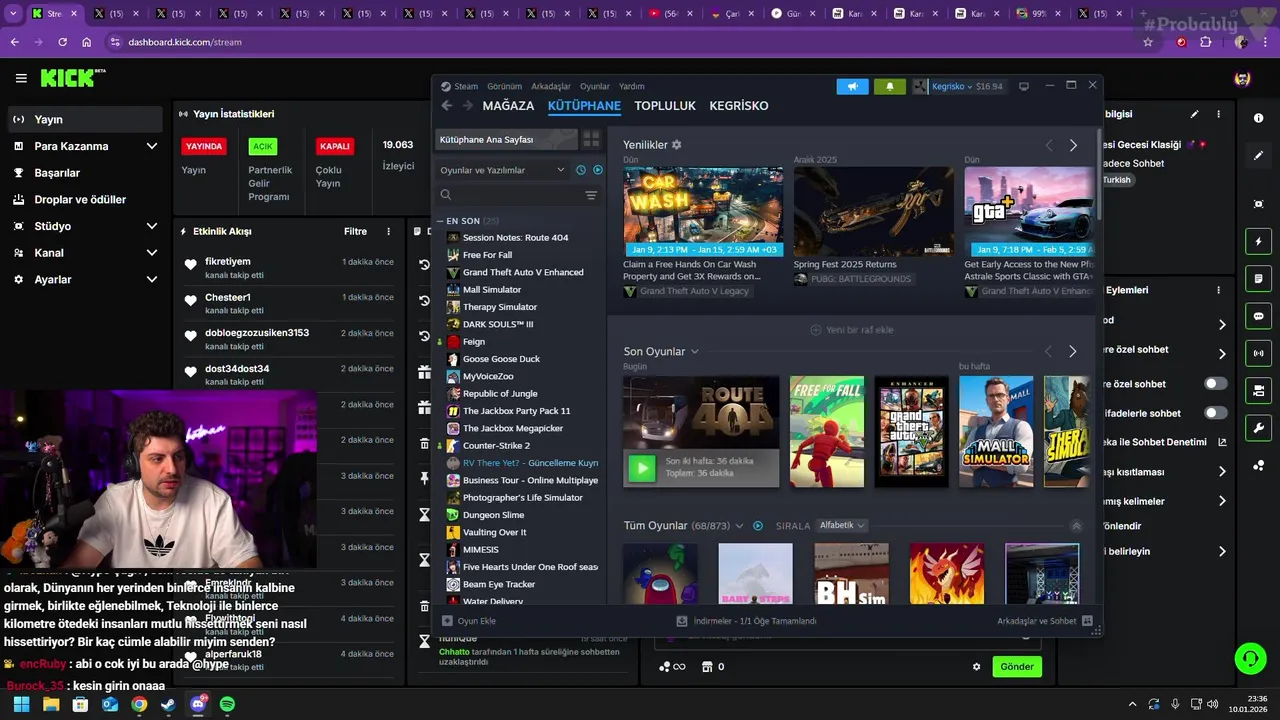The image size is (1280, 720).
Task: Bookmark this page with the star icon
Action: point(1148,42)
